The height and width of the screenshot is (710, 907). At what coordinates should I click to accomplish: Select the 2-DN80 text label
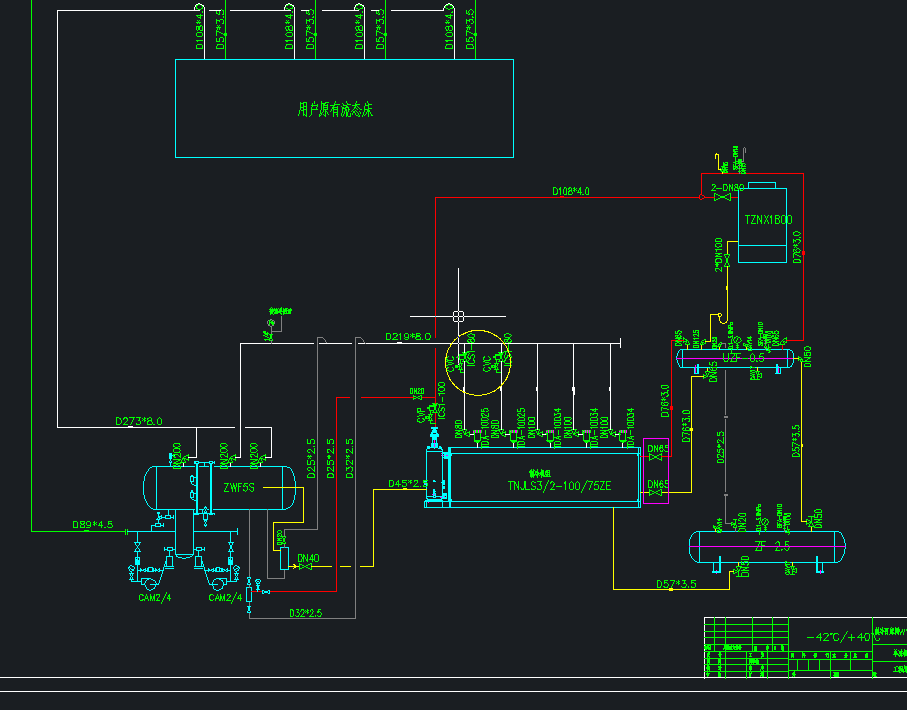[728, 187]
